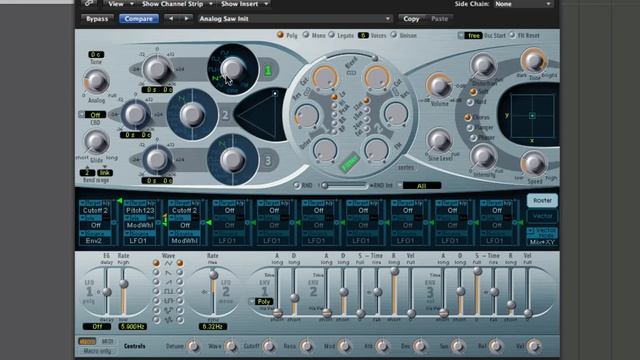640x360 pixels.
Task: Click the Paste button
Action: click(439, 19)
